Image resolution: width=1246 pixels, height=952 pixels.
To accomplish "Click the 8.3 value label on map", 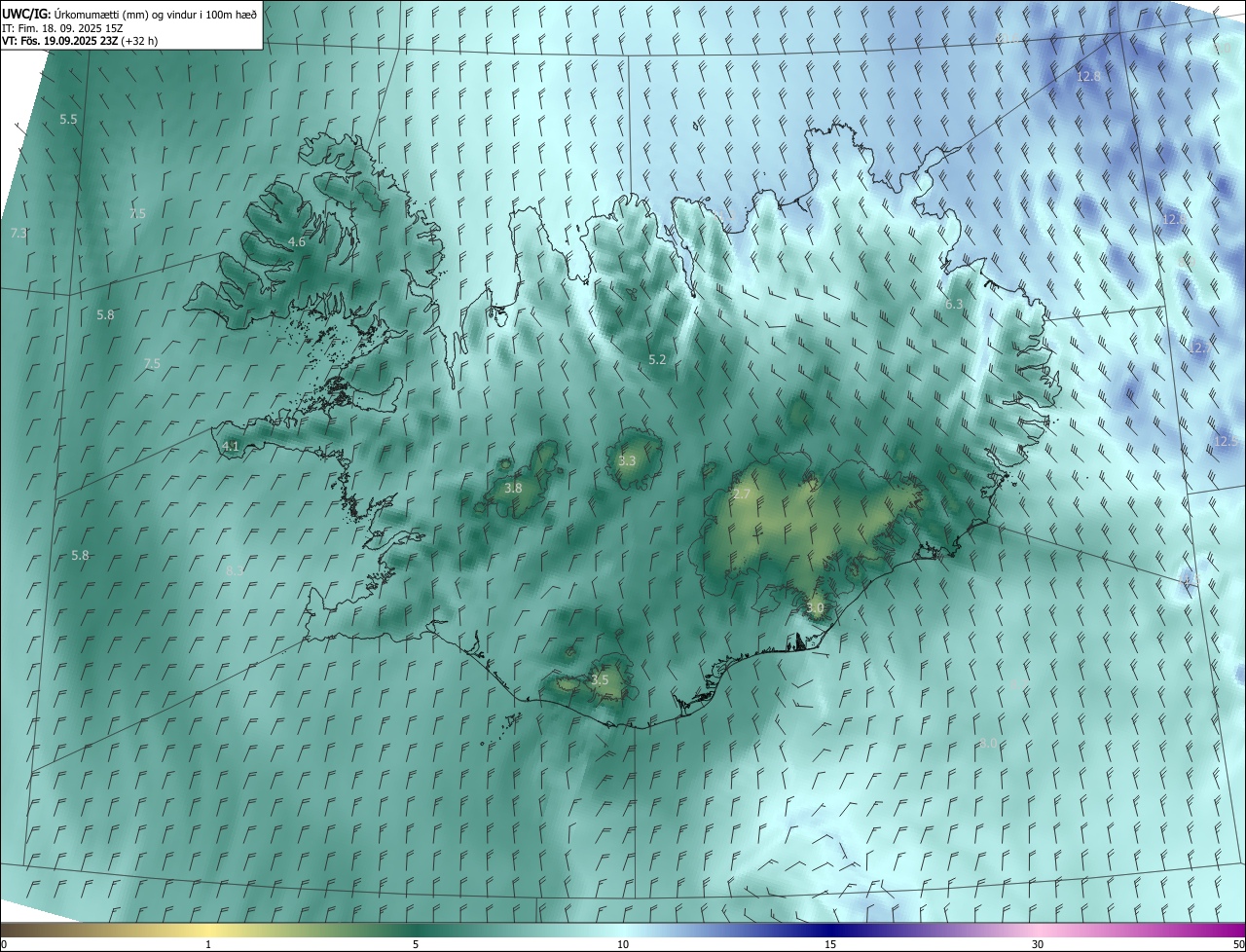I will pyautogui.click(x=235, y=570).
